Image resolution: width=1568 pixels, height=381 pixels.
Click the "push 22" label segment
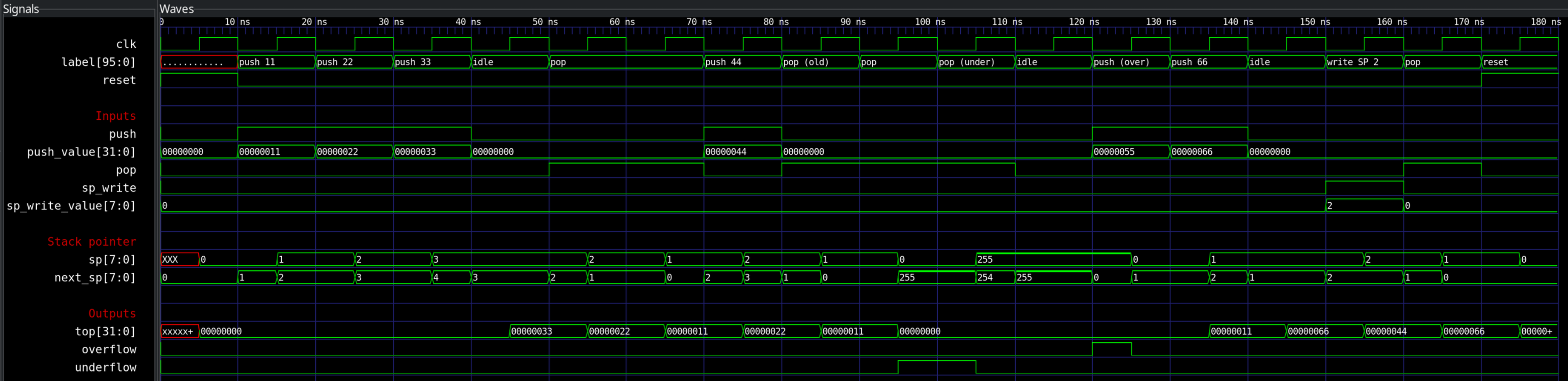[354, 62]
